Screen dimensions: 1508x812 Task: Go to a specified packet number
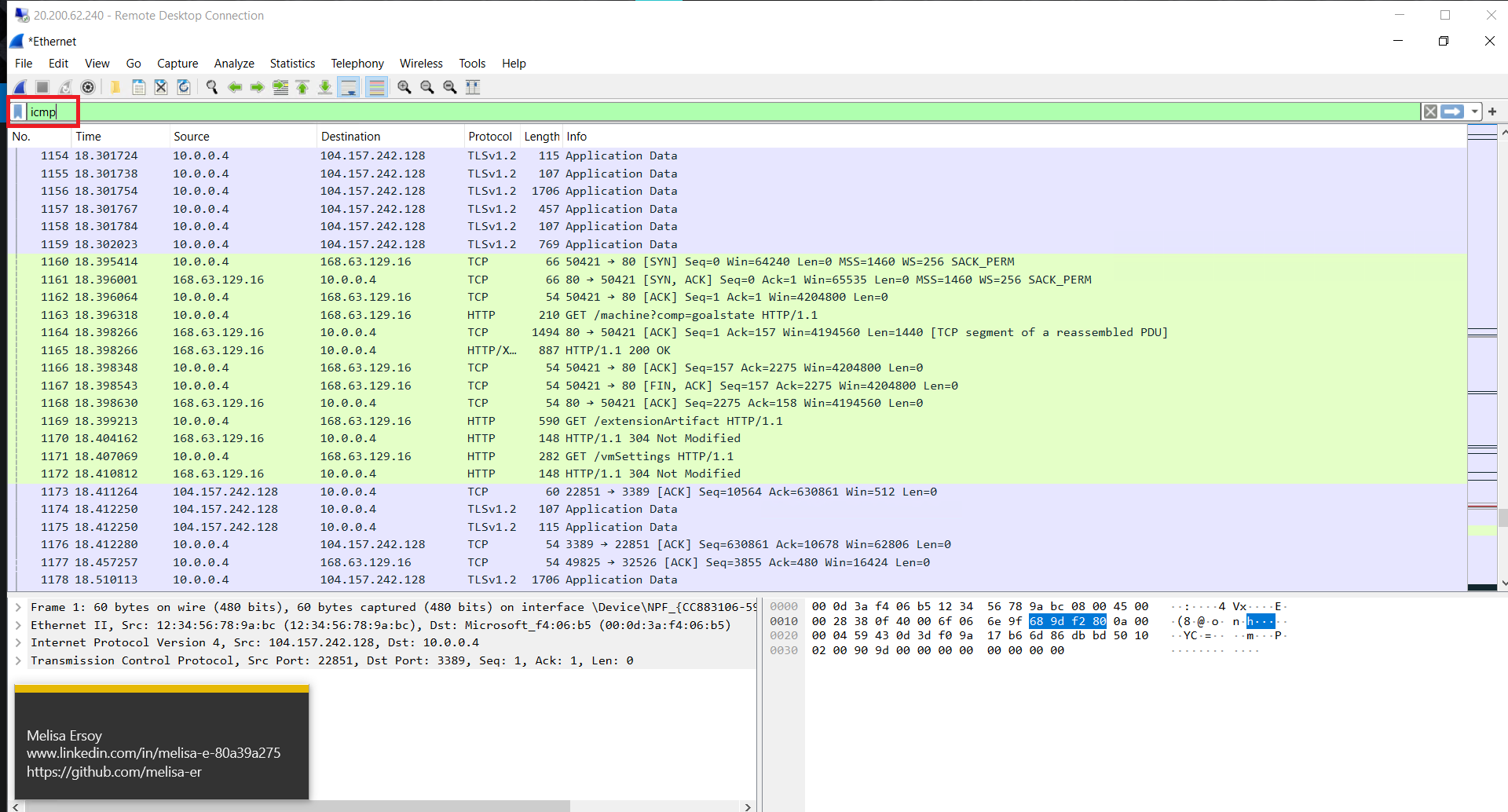pyautogui.click(x=280, y=87)
